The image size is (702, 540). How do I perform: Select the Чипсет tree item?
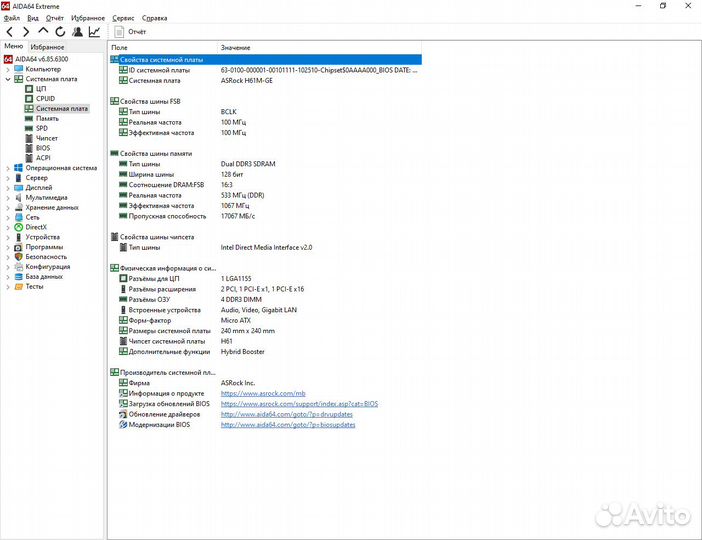tap(47, 138)
